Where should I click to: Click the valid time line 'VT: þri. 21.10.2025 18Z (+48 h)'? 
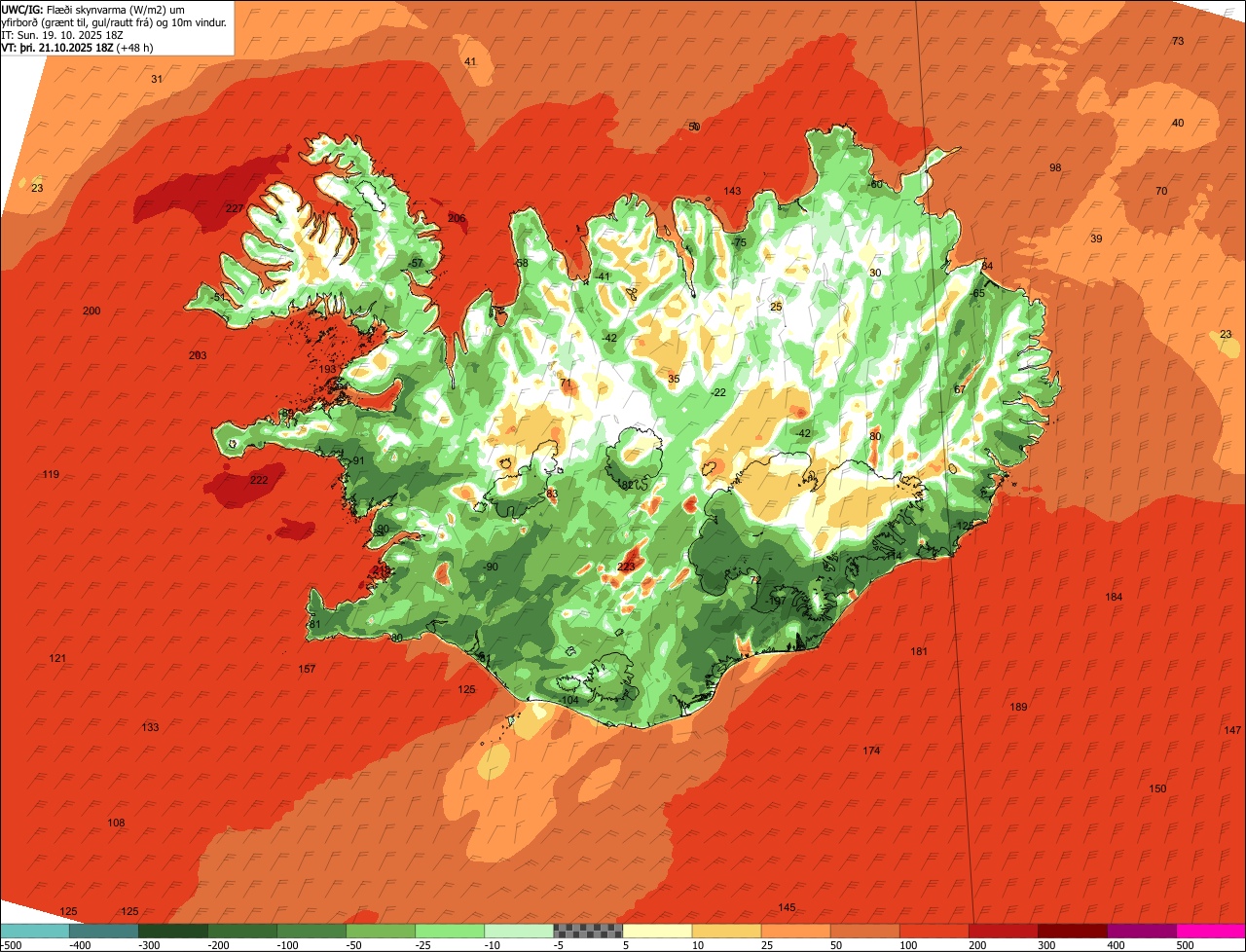(x=77, y=47)
